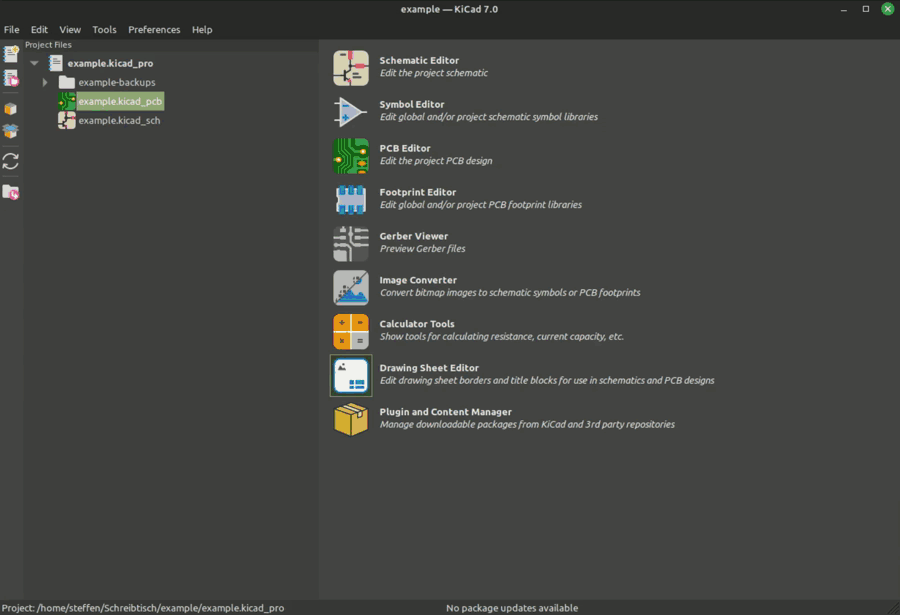
Task: Maximize the KiCad window
Action: 866,9
